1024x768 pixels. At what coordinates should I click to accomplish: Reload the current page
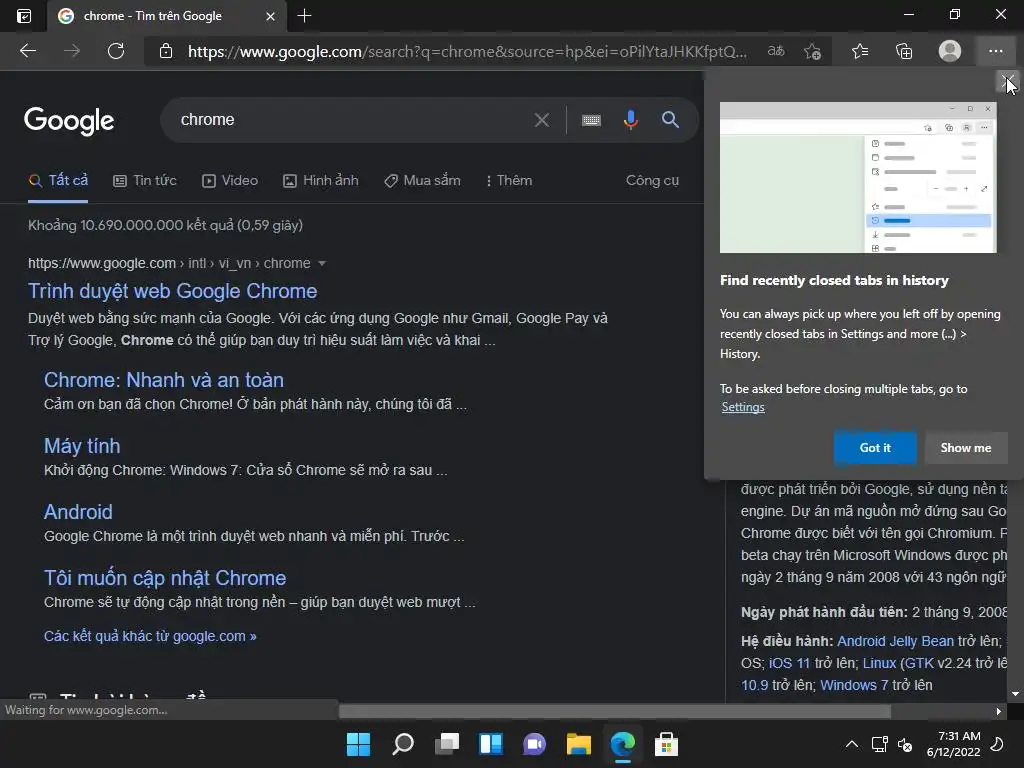[116, 51]
